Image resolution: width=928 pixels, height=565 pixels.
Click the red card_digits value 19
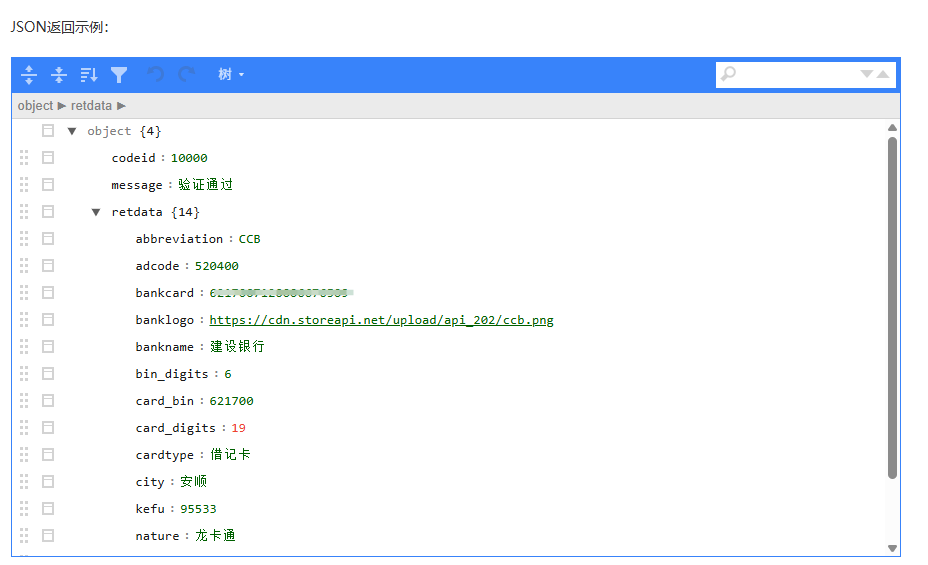pyautogui.click(x=238, y=428)
